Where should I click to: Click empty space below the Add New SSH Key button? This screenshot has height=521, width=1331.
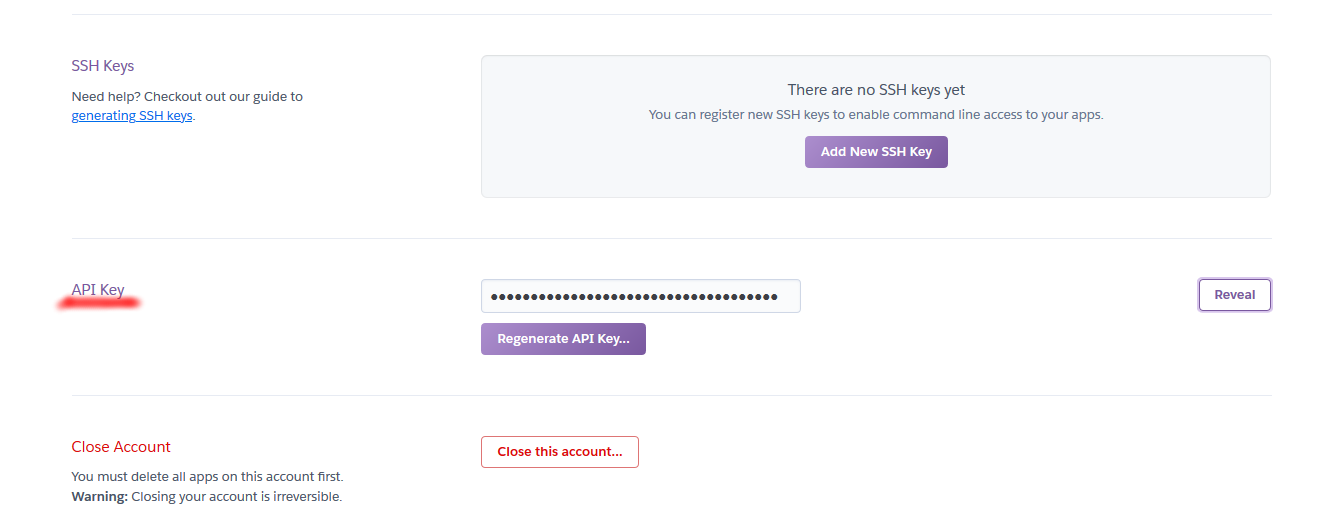[876, 182]
